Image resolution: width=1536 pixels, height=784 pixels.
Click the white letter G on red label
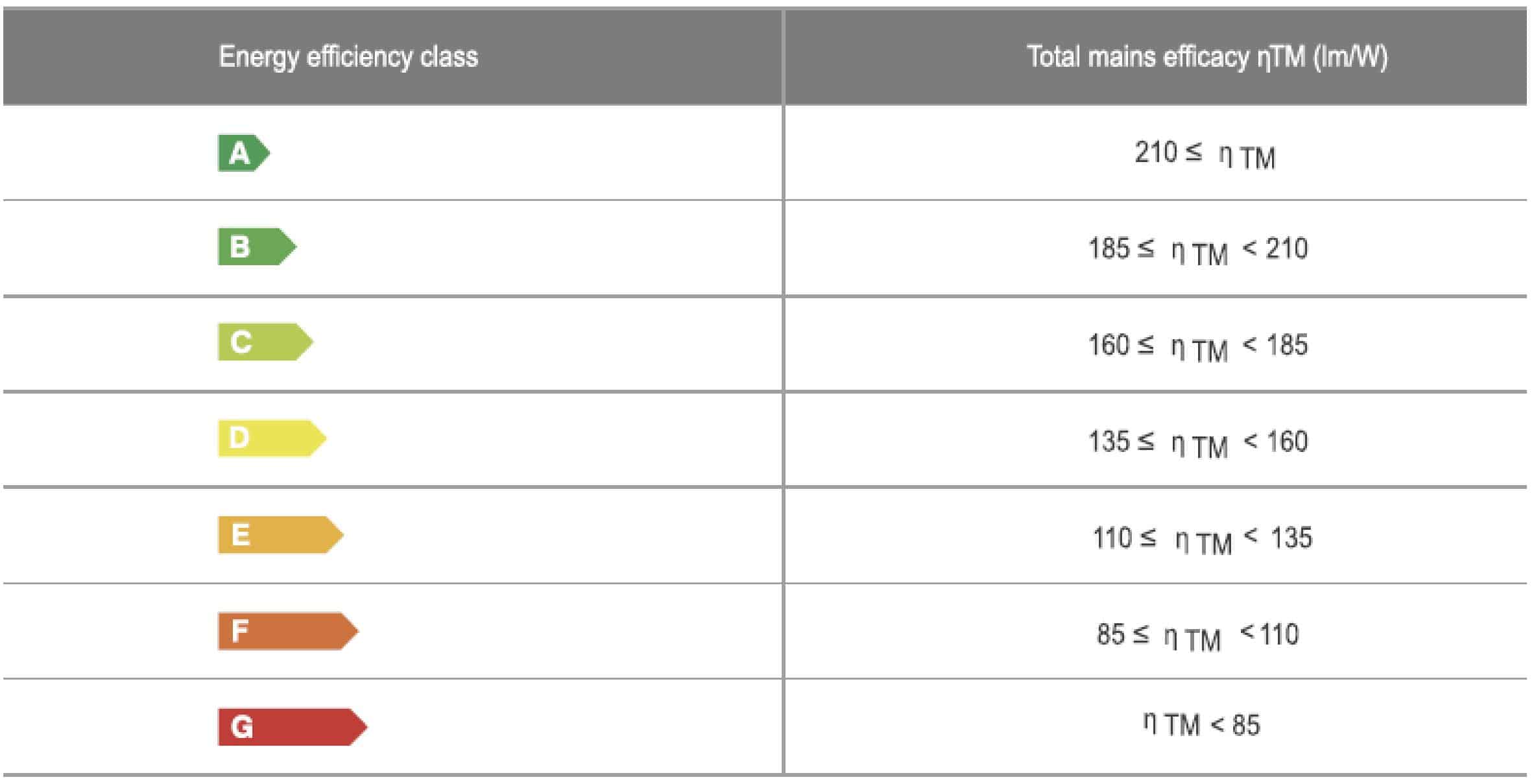tap(242, 727)
